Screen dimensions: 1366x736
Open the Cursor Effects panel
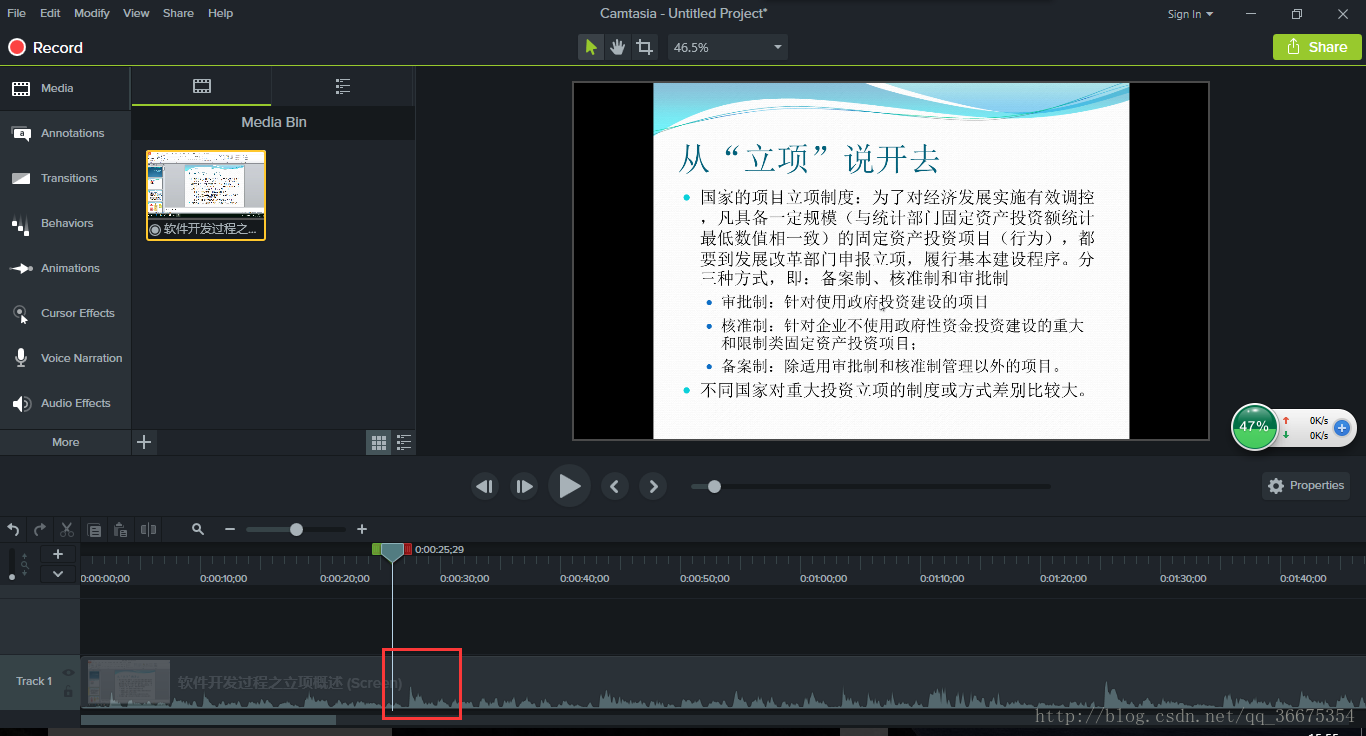coord(65,313)
